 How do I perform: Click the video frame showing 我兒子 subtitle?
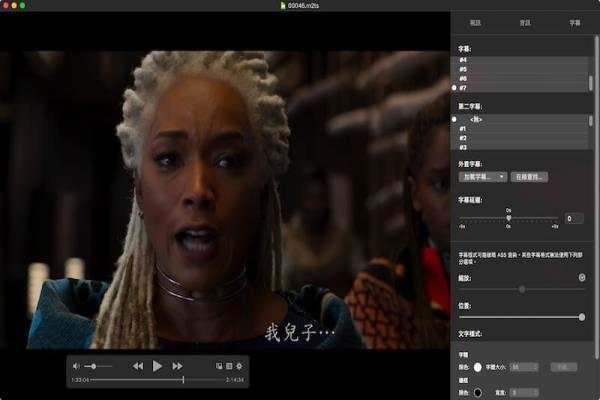(225, 199)
